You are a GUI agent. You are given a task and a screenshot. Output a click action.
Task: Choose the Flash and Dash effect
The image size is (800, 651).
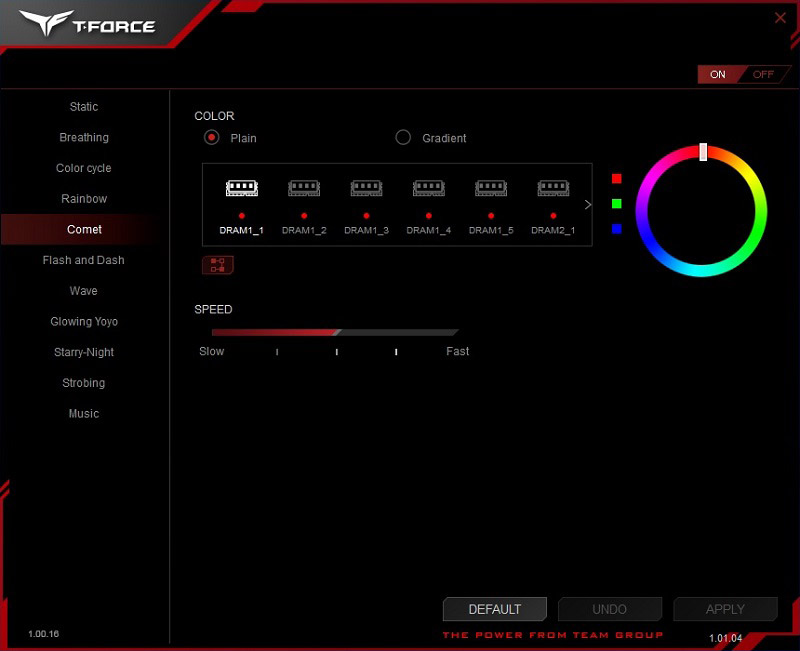tap(84, 260)
